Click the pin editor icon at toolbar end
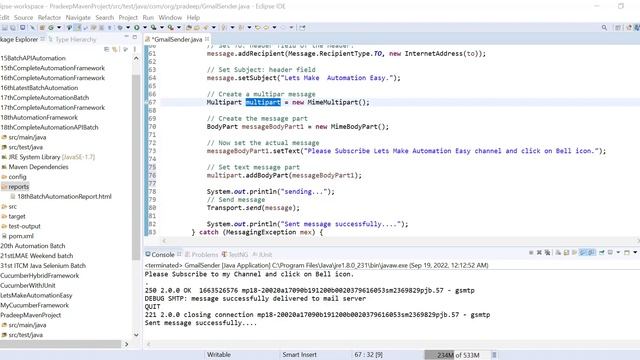640x360 pixels. [x=302, y=27]
